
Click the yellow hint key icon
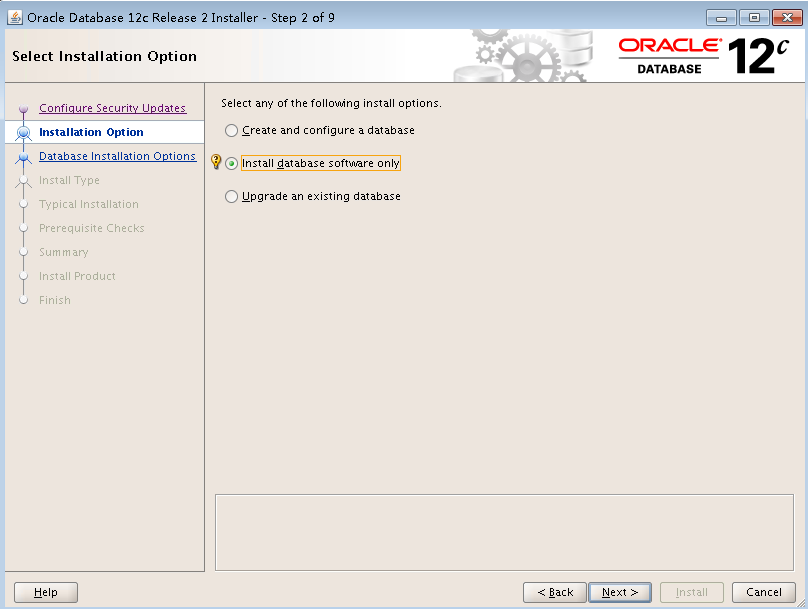coord(216,162)
